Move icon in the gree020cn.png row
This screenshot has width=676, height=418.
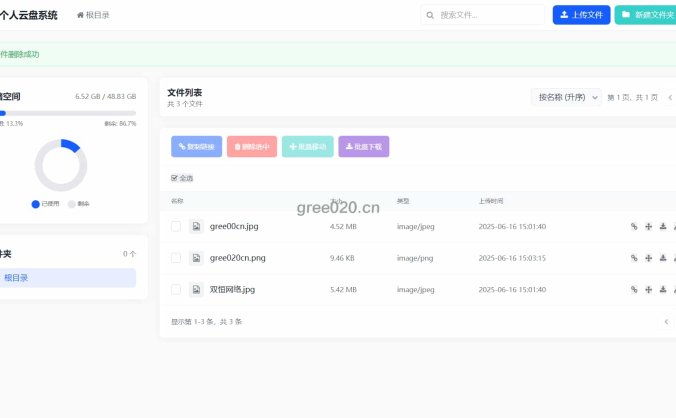click(x=648, y=258)
